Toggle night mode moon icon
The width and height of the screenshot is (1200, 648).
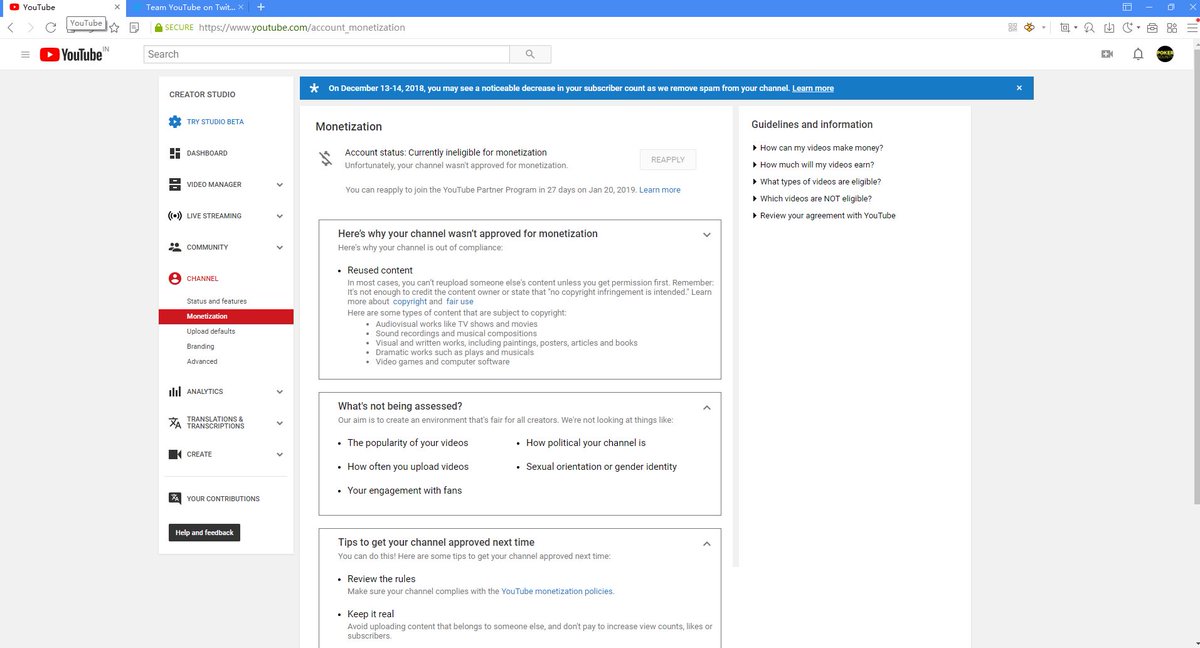[x=1127, y=28]
